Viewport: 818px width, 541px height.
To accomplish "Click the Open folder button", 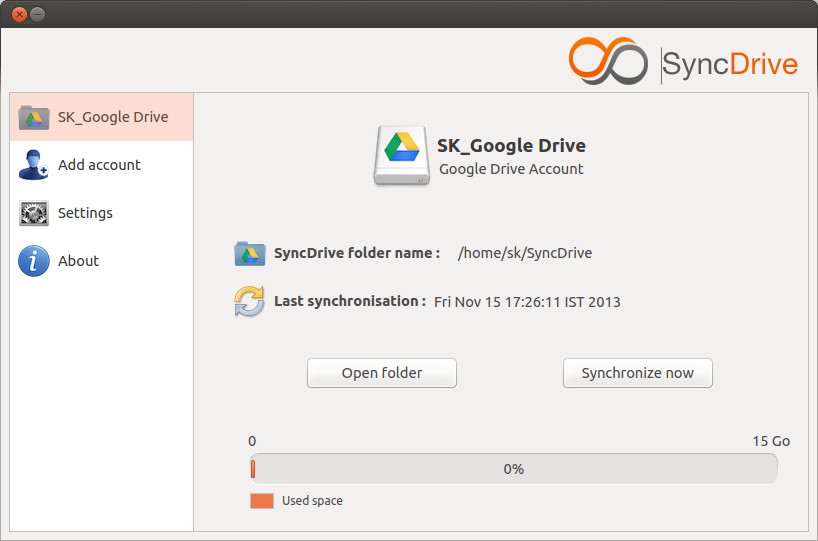I will [x=382, y=373].
